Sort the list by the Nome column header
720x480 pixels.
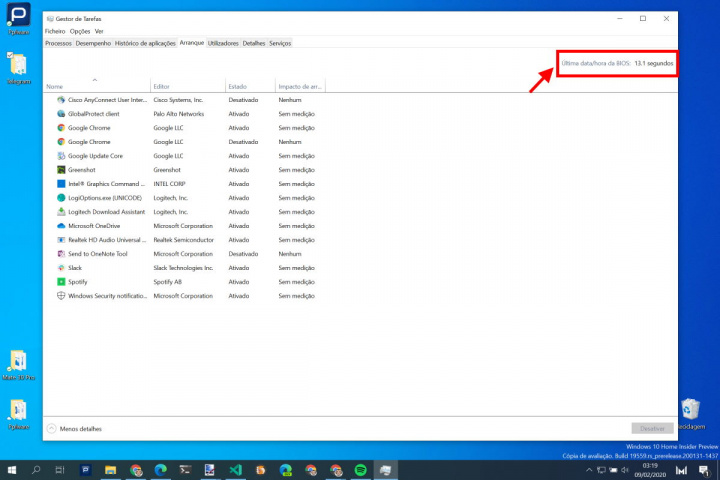coord(54,87)
